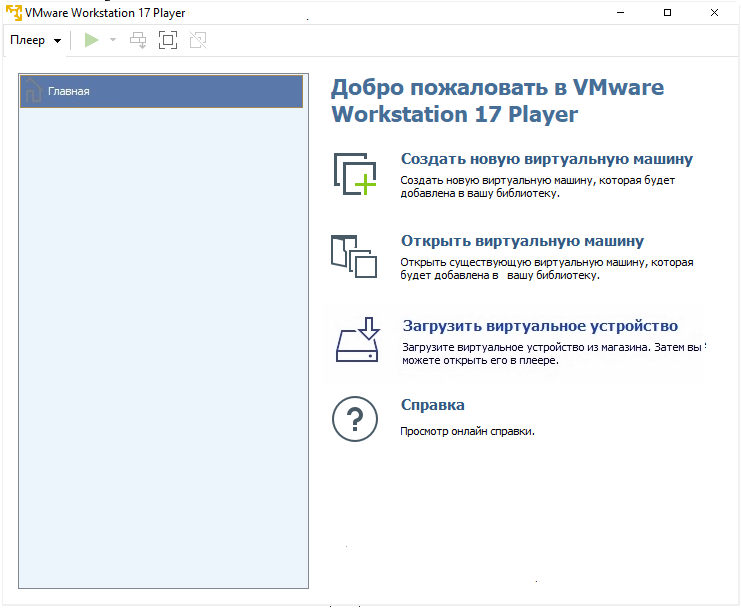Click the open virtual machine icon

[354, 257]
